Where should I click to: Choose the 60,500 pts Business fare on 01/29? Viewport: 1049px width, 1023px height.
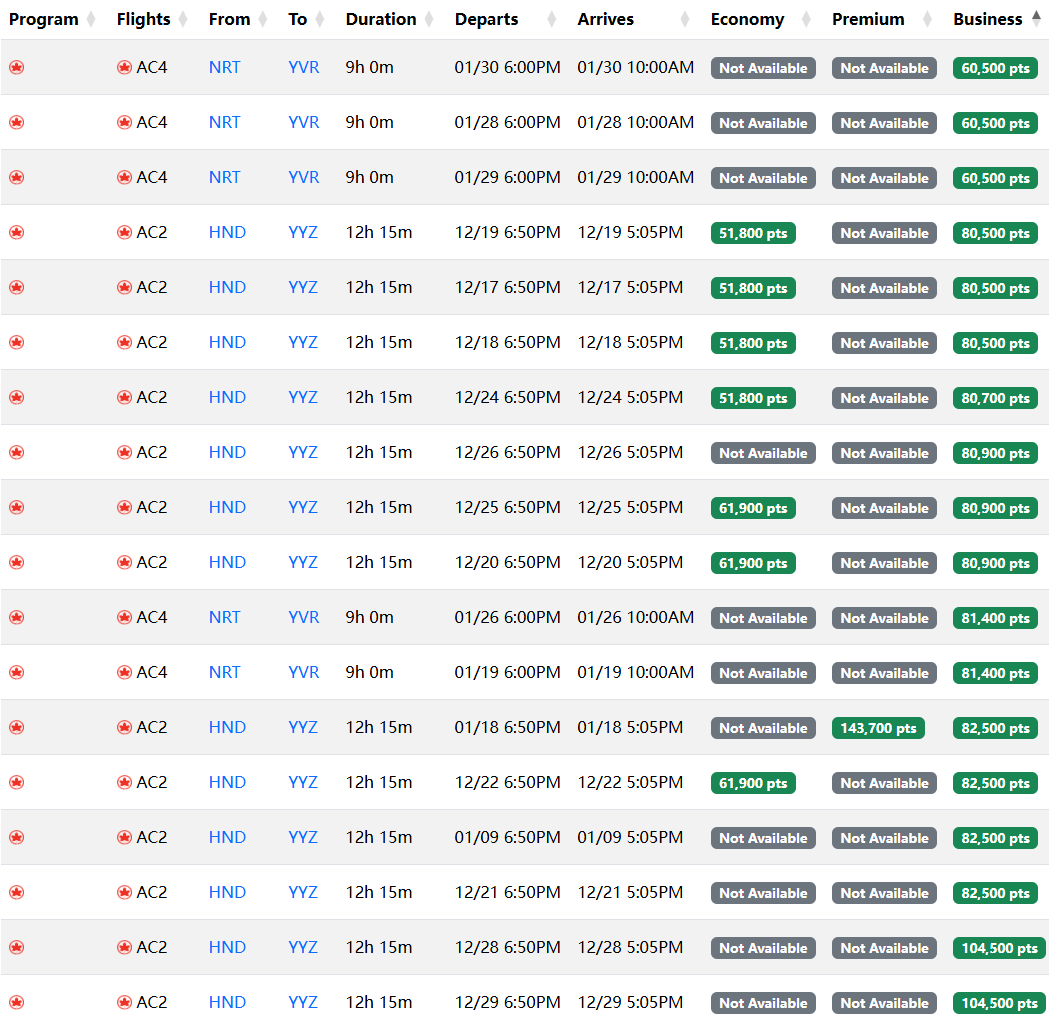[x=995, y=178]
